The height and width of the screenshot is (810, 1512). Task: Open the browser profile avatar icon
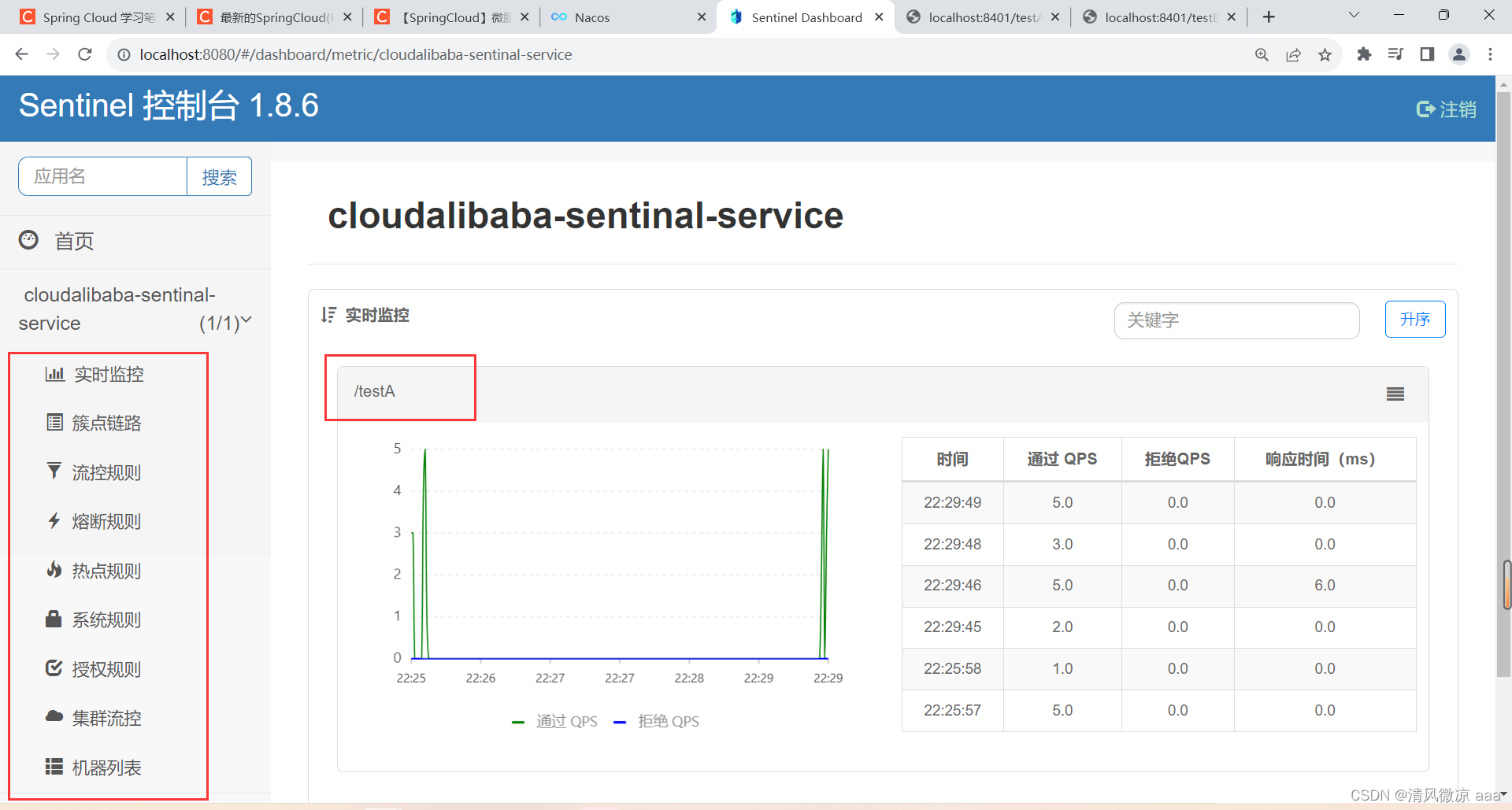tap(1459, 54)
